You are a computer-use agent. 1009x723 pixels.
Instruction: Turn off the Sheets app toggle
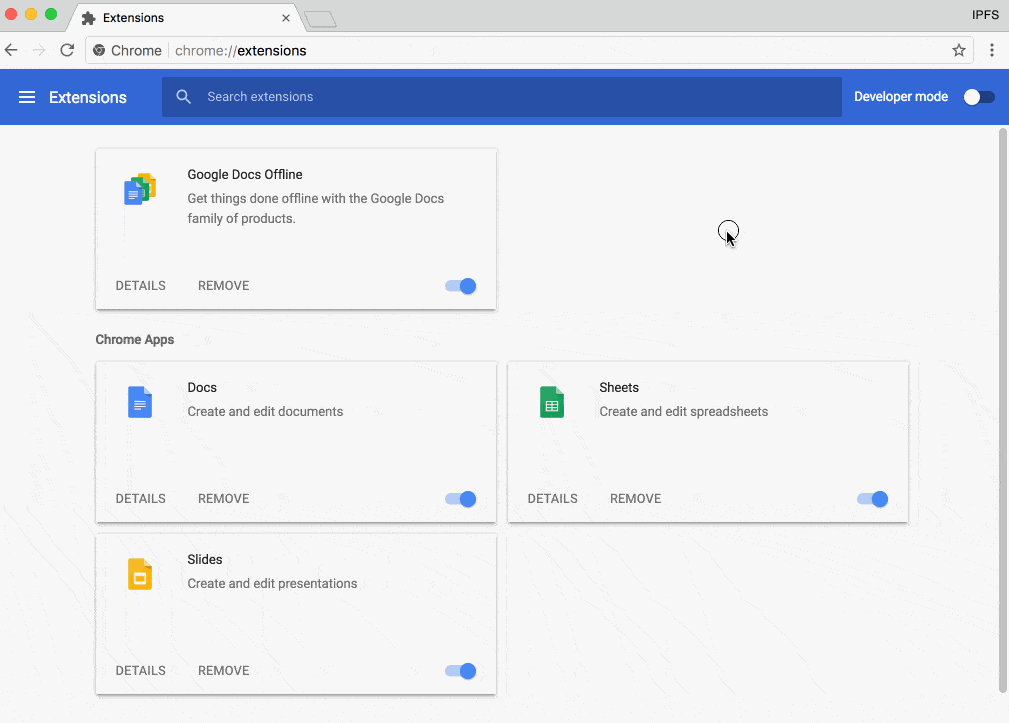(872, 499)
